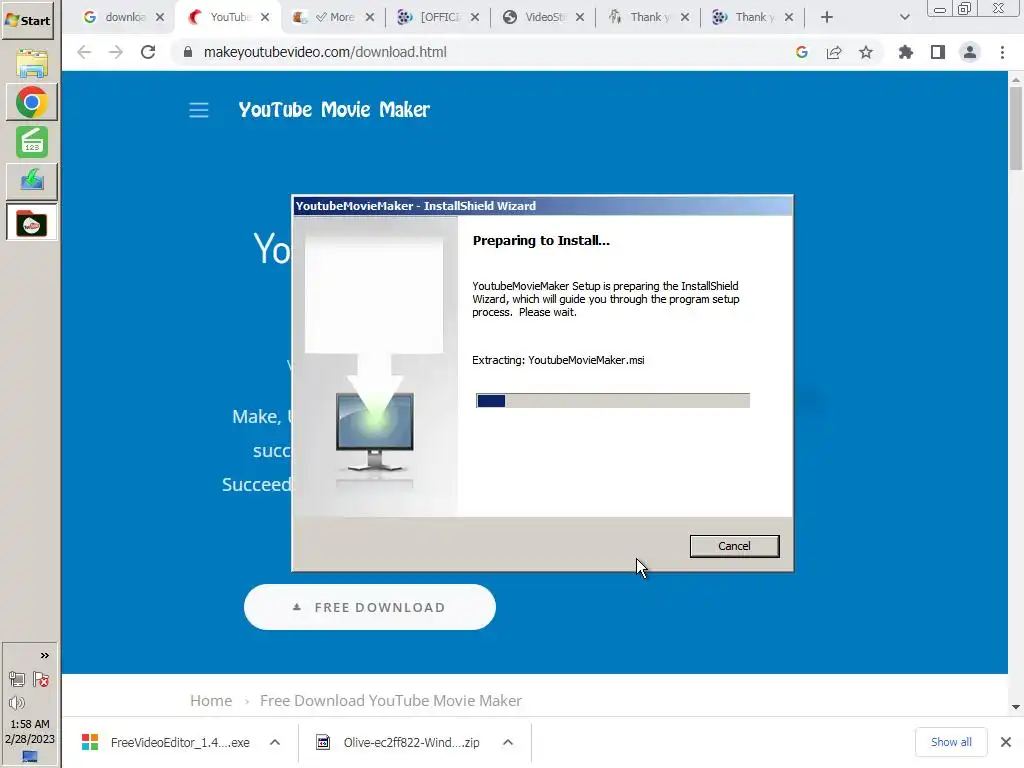The height and width of the screenshot is (768, 1024).
Task: Bookmark this page with star icon
Action: pyautogui.click(x=866, y=52)
